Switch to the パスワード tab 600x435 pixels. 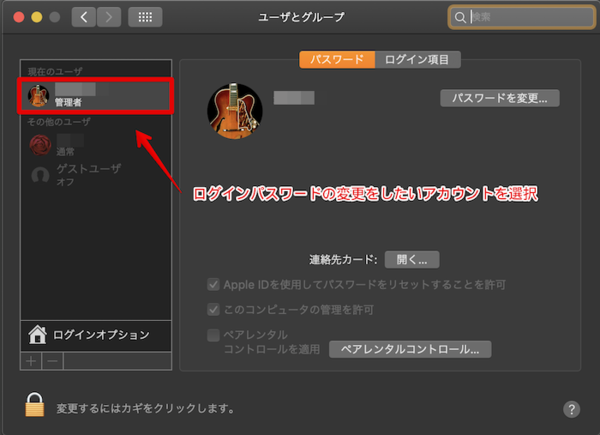tap(337, 60)
